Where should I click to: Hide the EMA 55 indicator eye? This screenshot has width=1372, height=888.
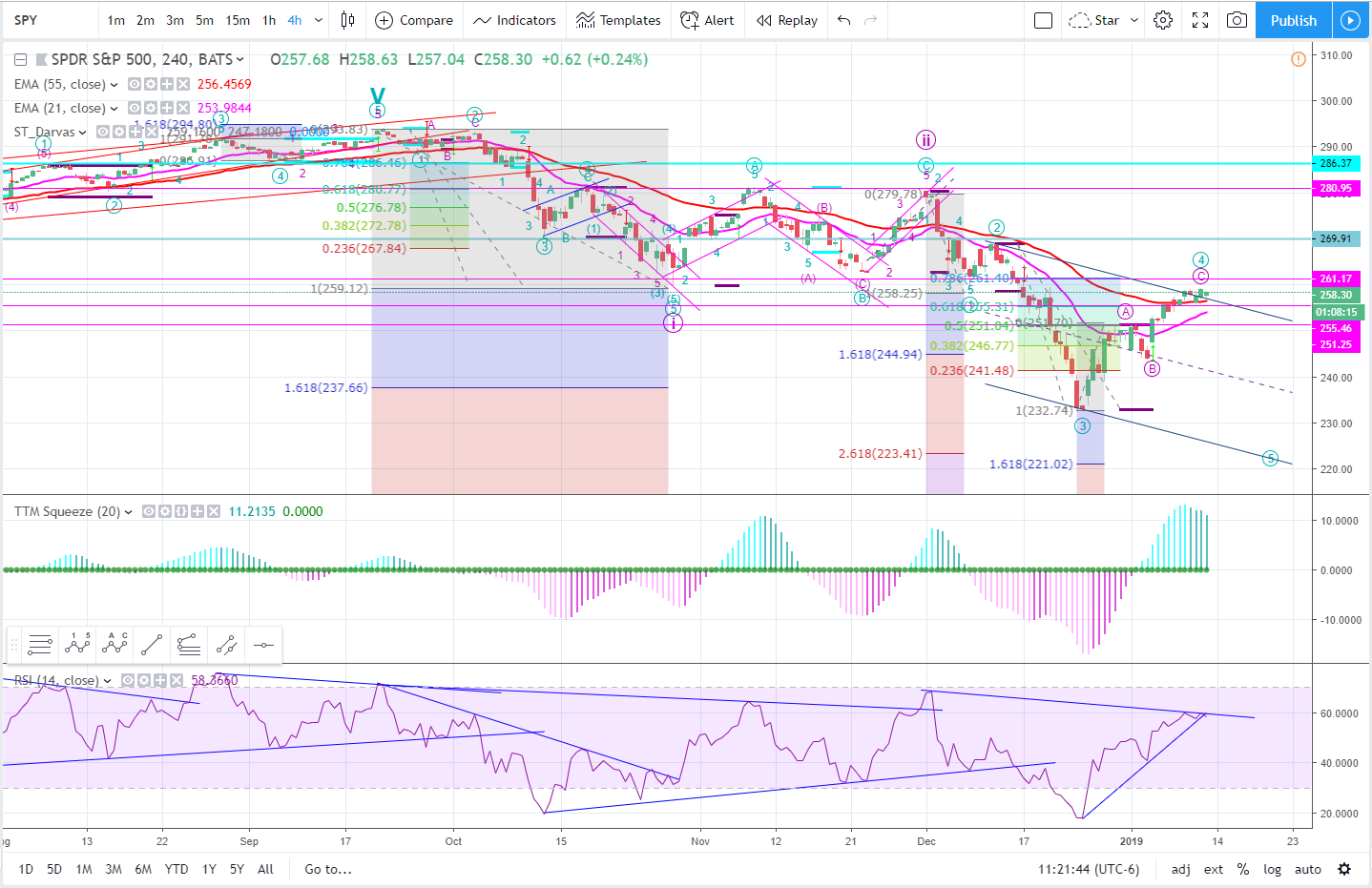coord(135,84)
